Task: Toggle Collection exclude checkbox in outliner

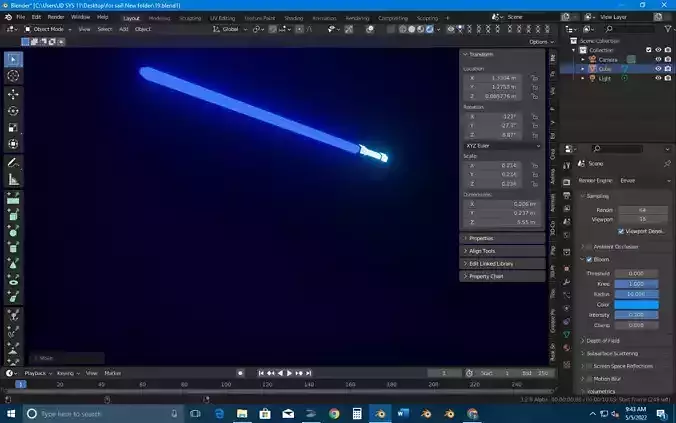Action: pyautogui.click(x=648, y=50)
